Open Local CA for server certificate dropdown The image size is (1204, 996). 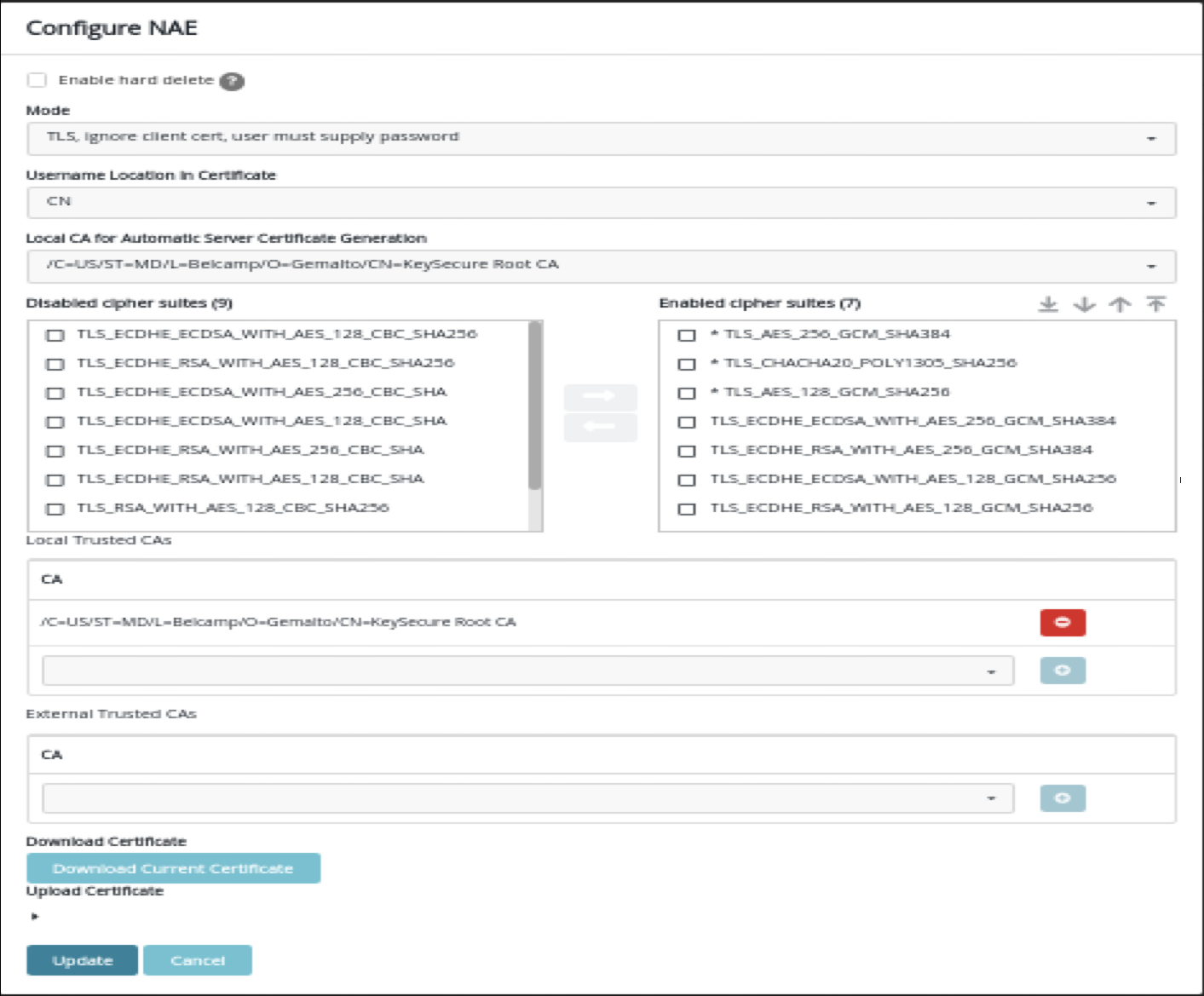click(601, 266)
